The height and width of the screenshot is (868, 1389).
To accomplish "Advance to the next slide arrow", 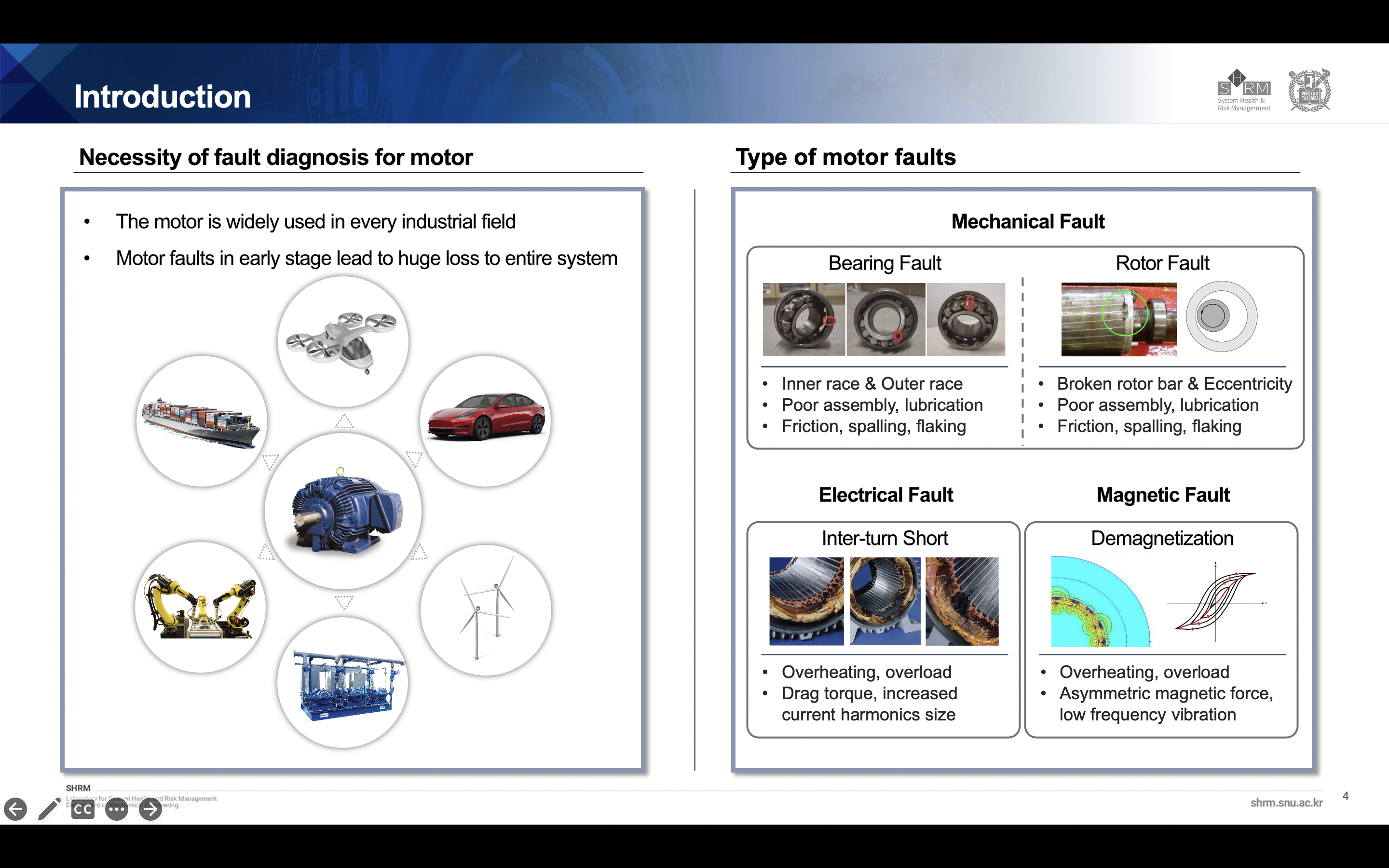I will click(151, 810).
